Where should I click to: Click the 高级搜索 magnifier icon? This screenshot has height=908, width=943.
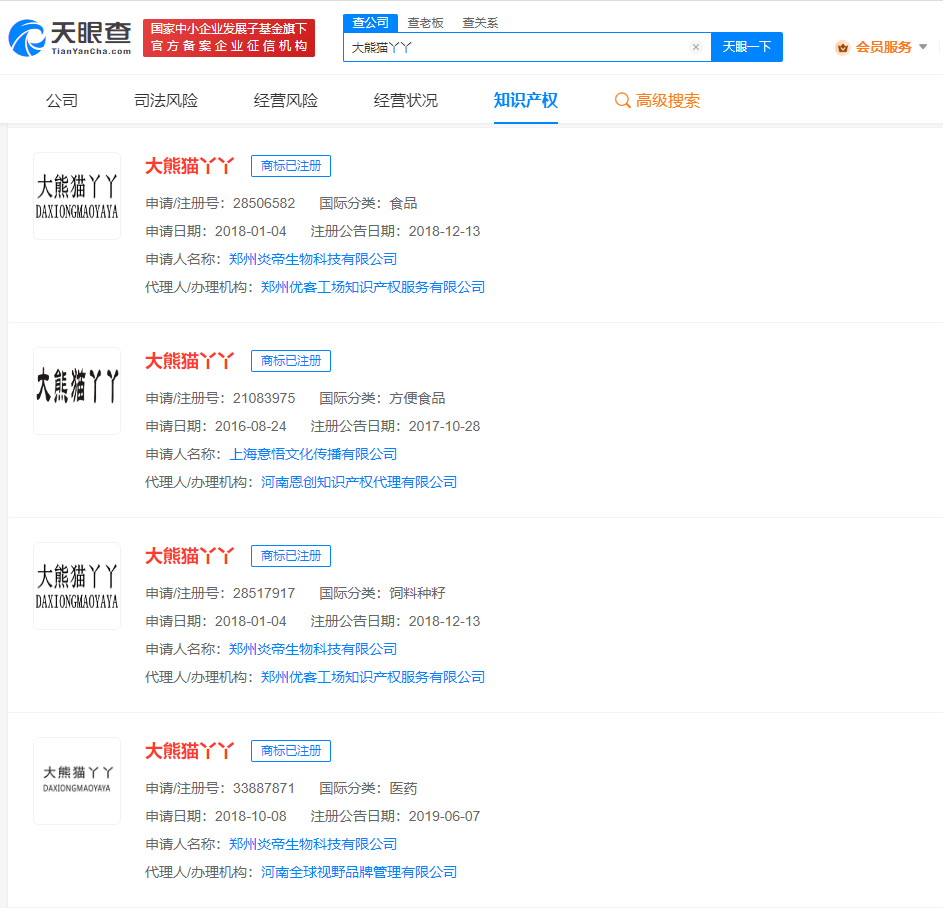coord(622,100)
